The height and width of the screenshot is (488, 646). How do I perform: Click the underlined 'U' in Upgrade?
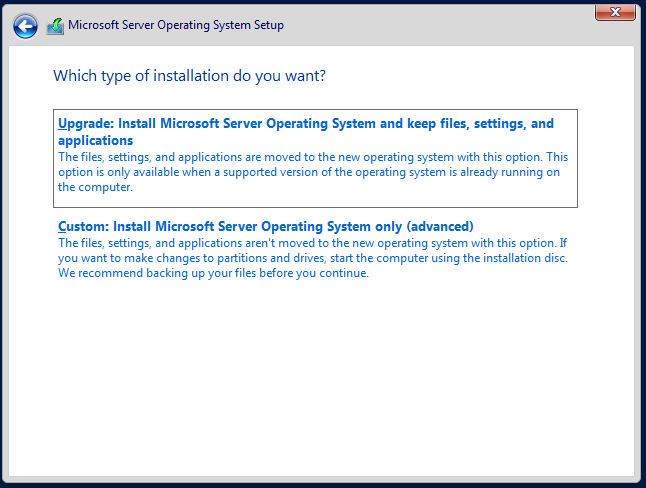pyautogui.click(x=63, y=123)
